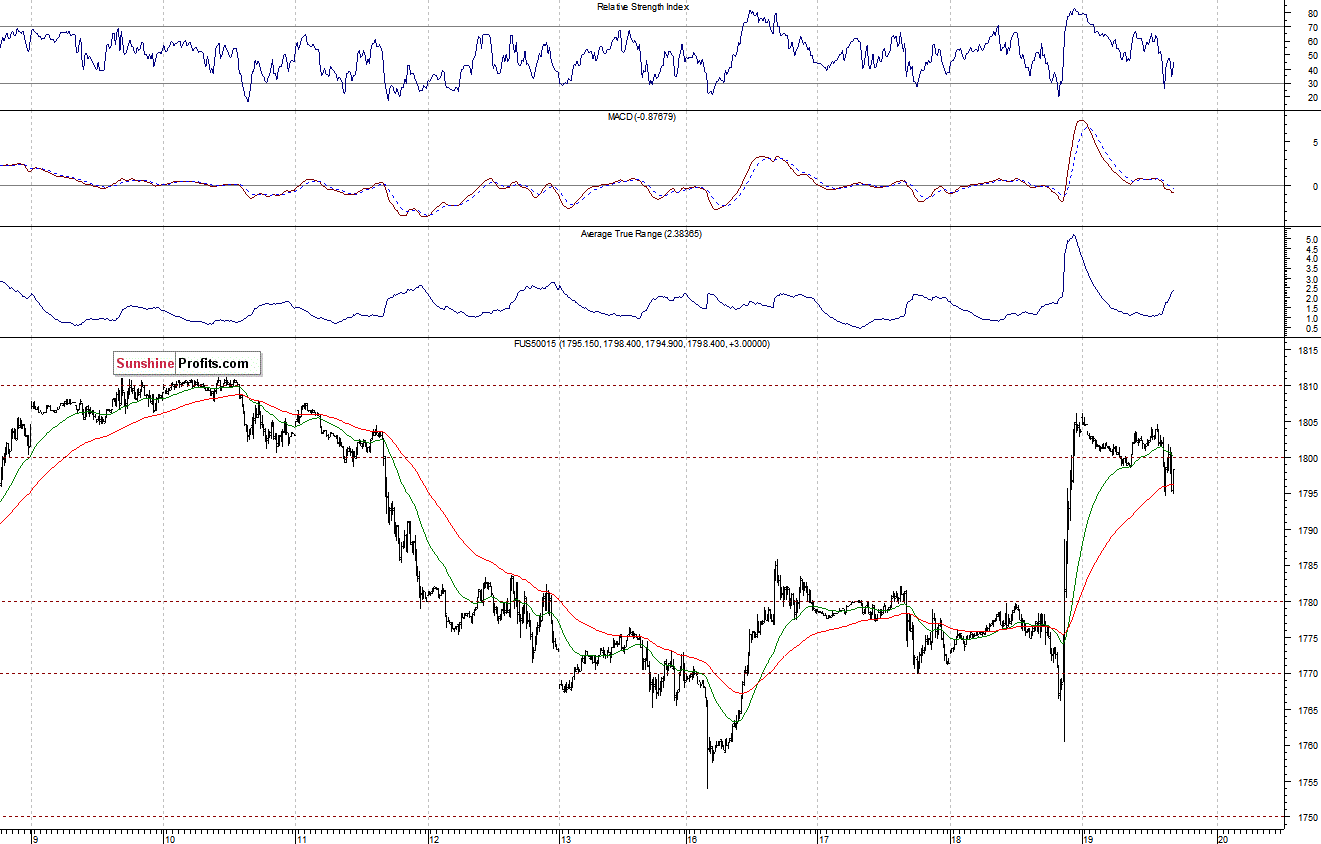Click the FUS50015 price chart title
Image resolution: width=1321 pixels, height=844 pixels.
click(640, 344)
